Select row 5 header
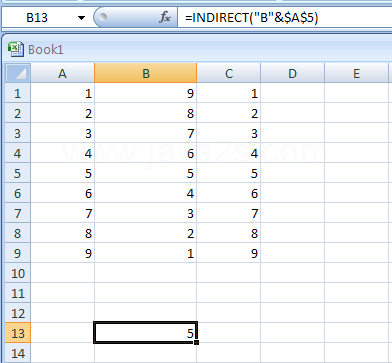Image resolution: width=392 pixels, height=363 pixels. [18, 173]
